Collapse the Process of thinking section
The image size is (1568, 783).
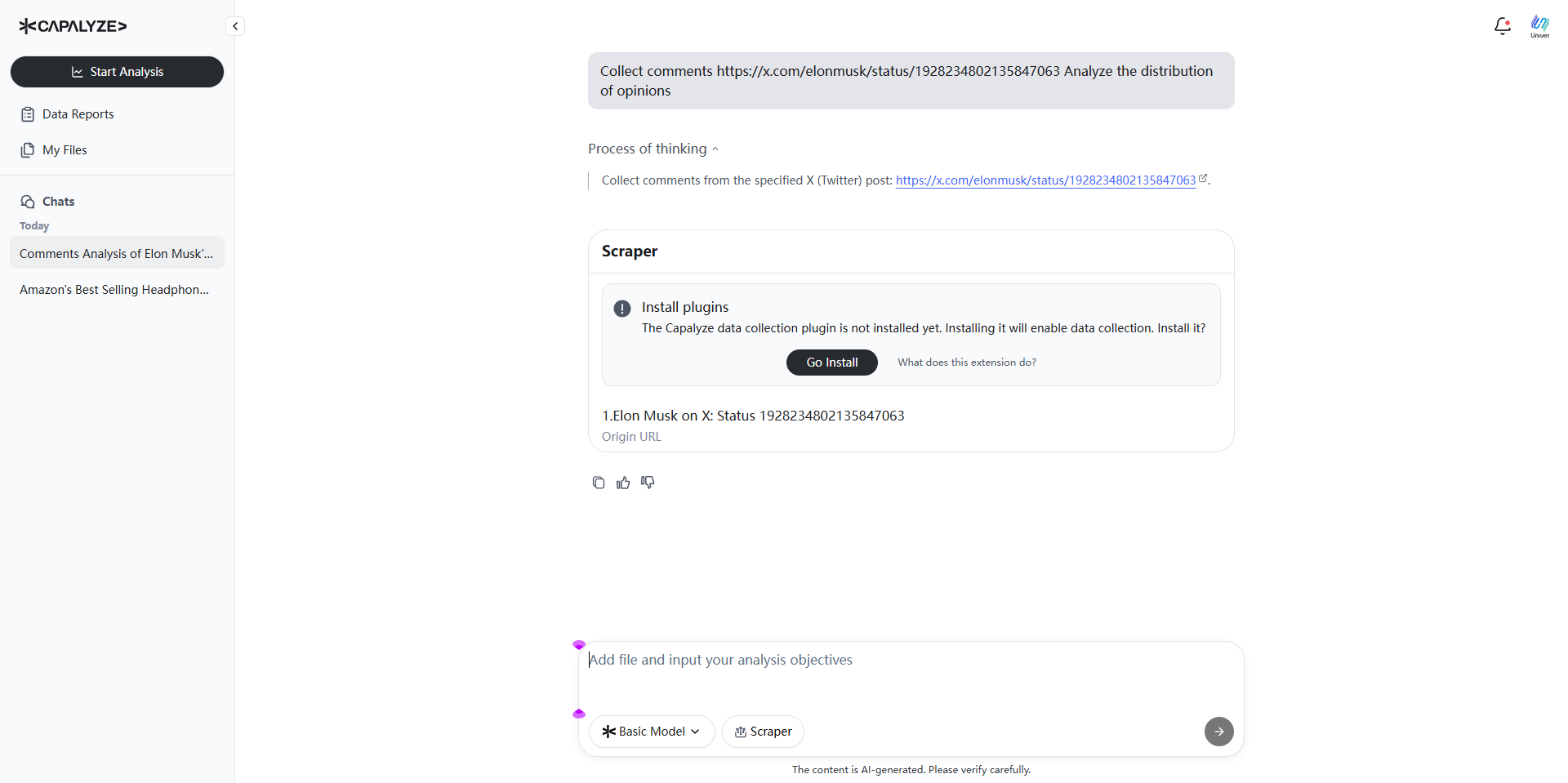pos(653,149)
